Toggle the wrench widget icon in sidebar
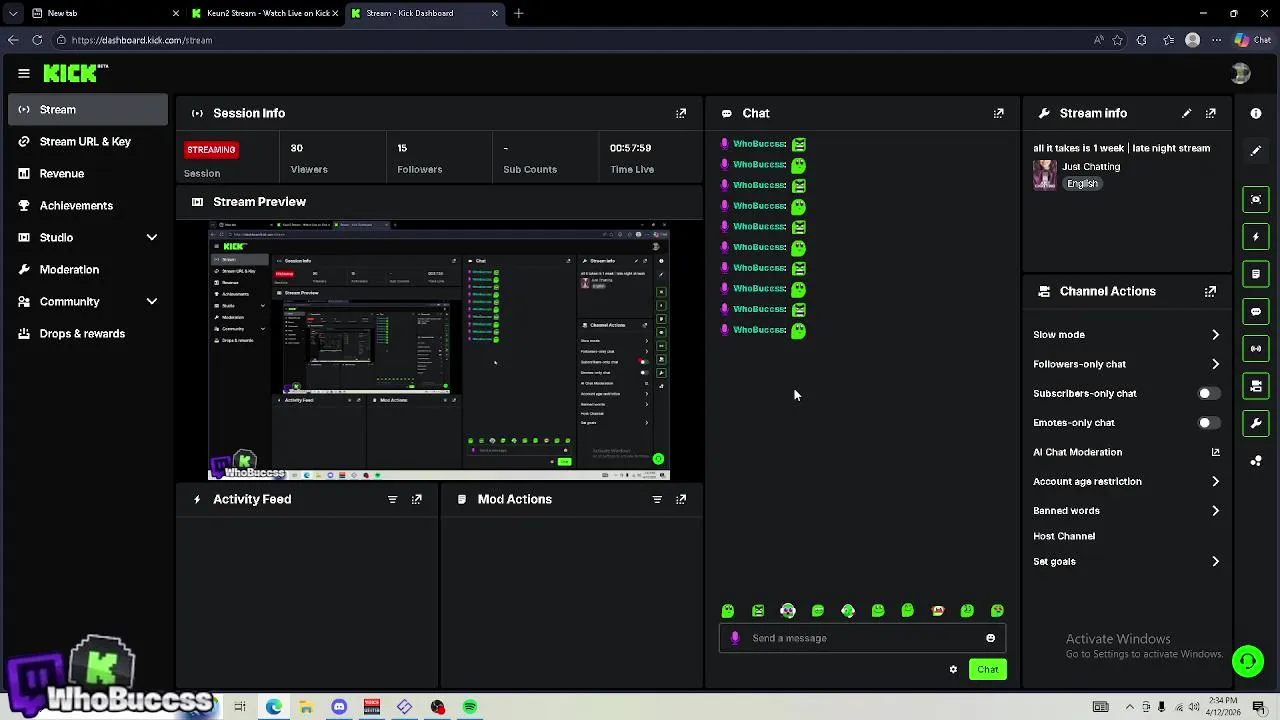 pos(1256,423)
